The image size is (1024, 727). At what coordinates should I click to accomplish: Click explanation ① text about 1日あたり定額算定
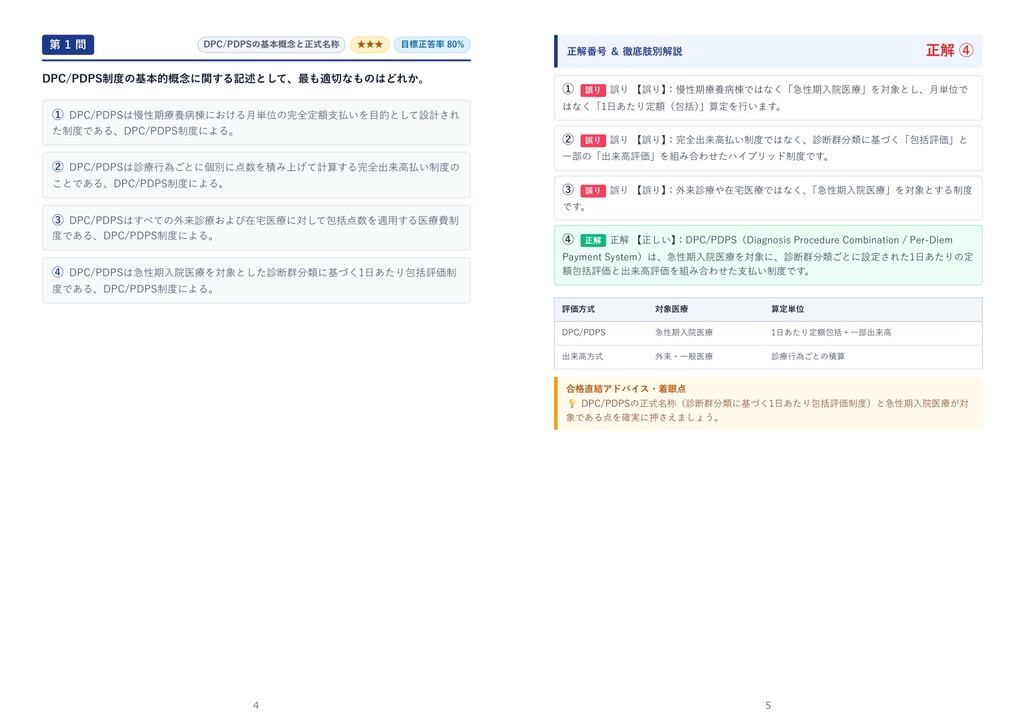[x=767, y=98]
